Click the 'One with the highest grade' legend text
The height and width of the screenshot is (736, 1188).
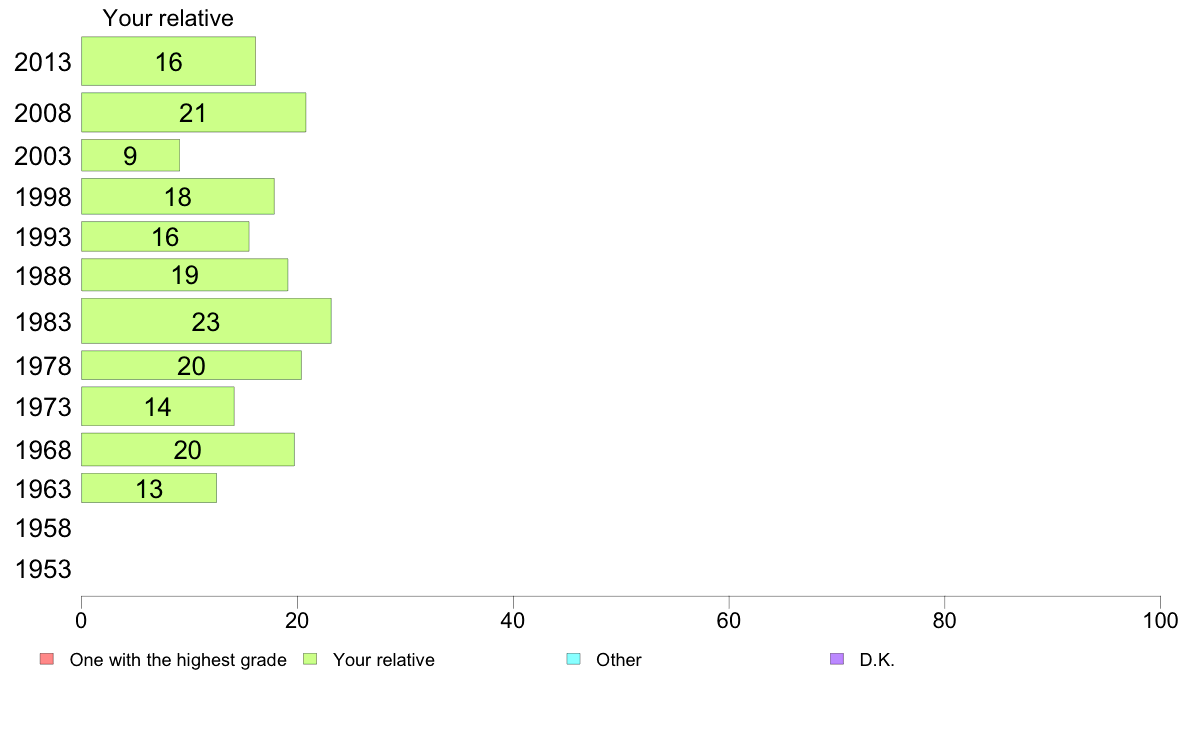click(178, 660)
